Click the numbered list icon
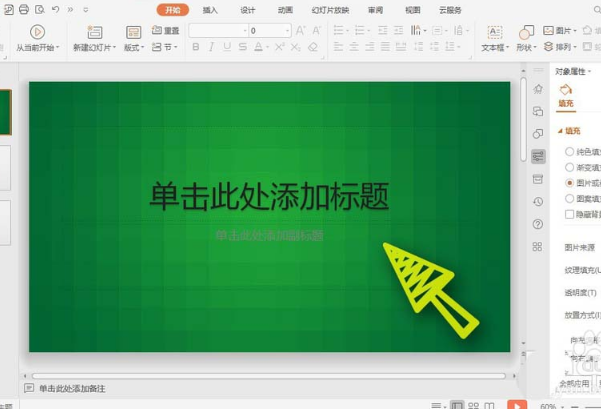This screenshot has width=601, height=409. pos(360,30)
